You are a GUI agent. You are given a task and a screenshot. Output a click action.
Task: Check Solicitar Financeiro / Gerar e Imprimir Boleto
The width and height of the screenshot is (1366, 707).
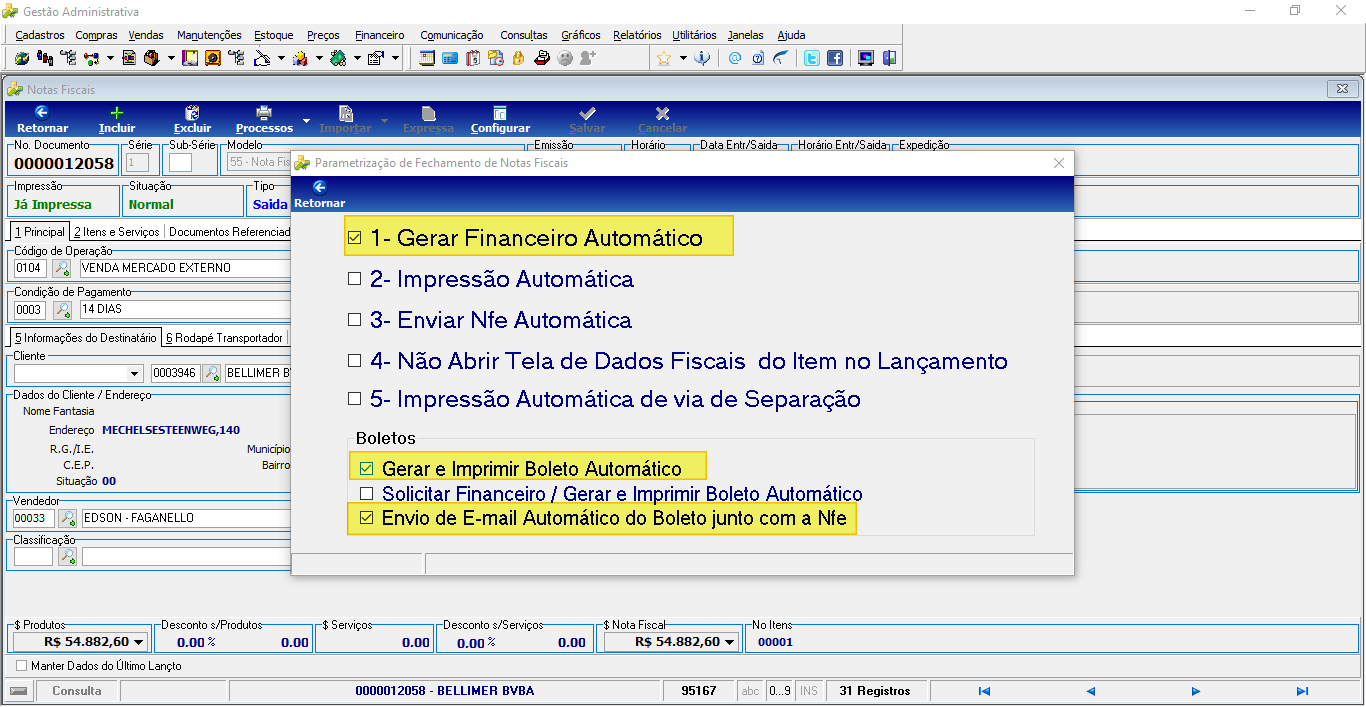tap(366, 494)
